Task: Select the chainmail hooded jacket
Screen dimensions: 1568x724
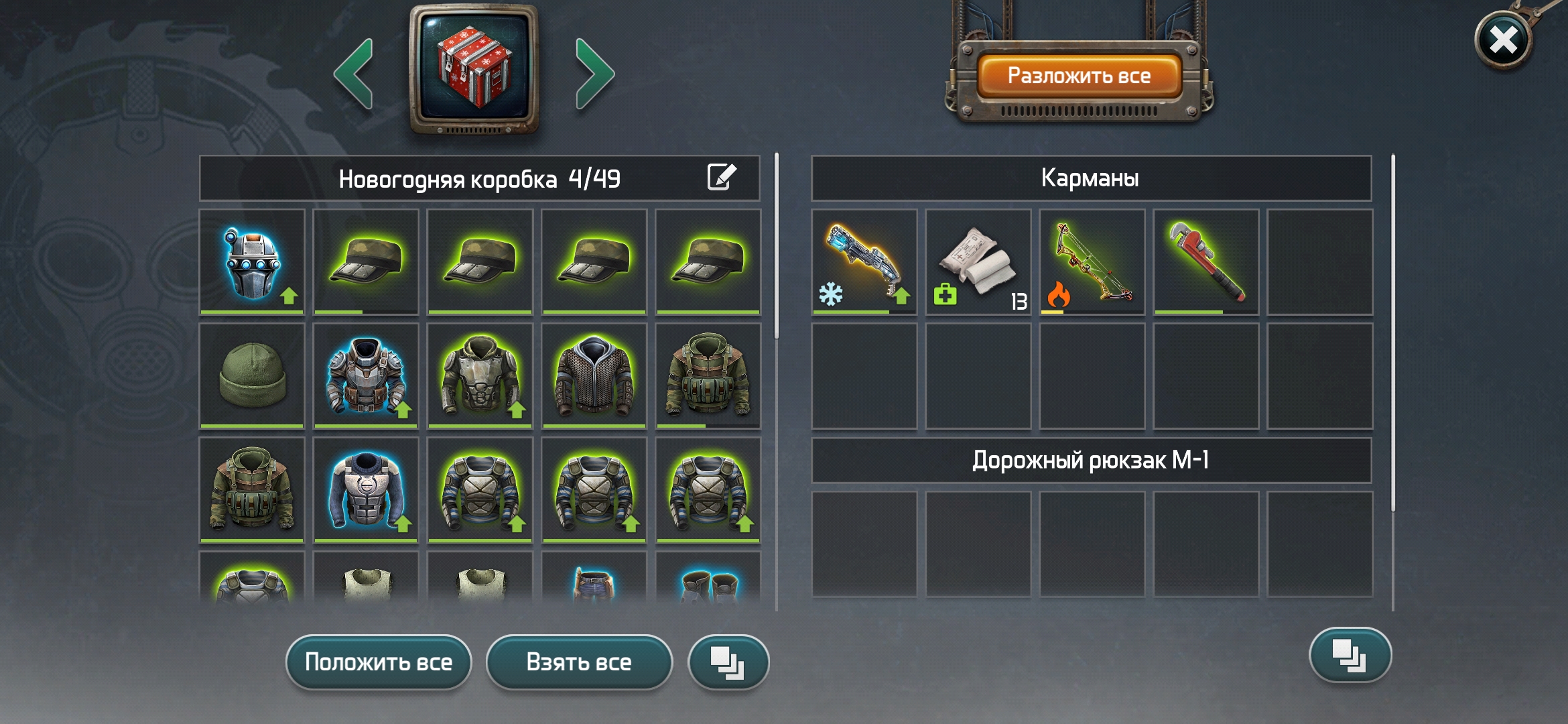Action: [x=594, y=376]
